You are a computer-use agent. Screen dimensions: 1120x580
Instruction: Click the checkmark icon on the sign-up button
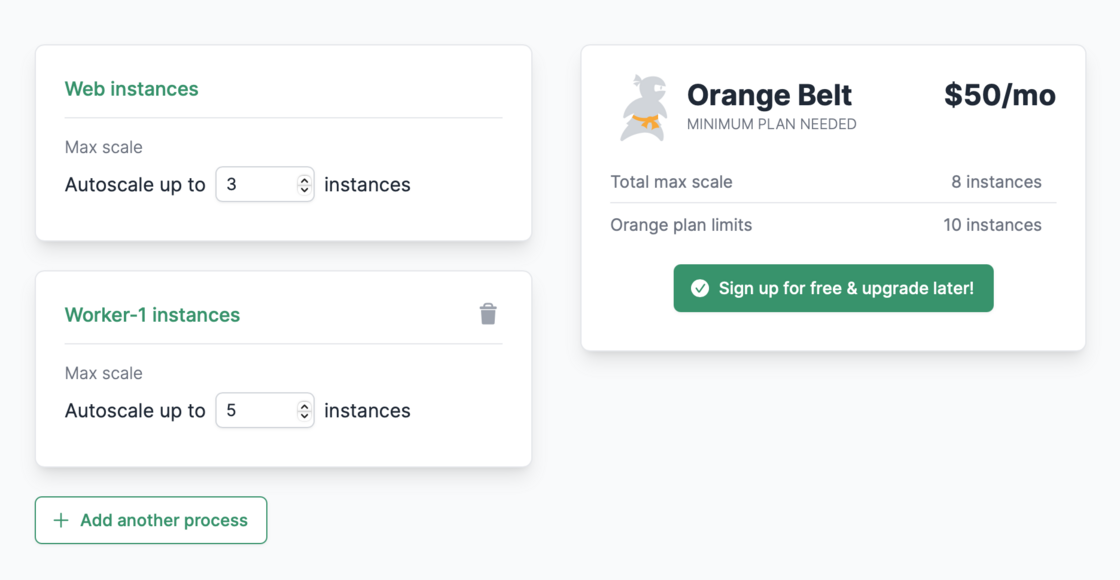click(700, 288)
